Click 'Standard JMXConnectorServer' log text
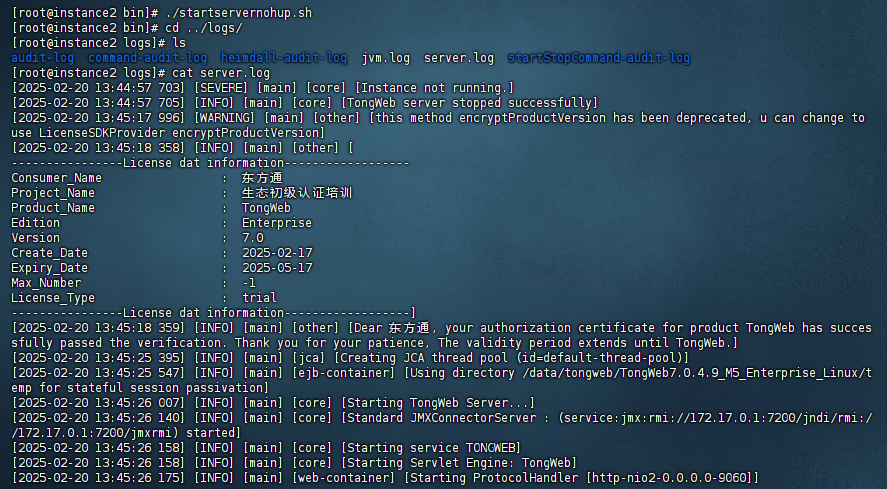The image size is (887, 489). tap(441, 418)
